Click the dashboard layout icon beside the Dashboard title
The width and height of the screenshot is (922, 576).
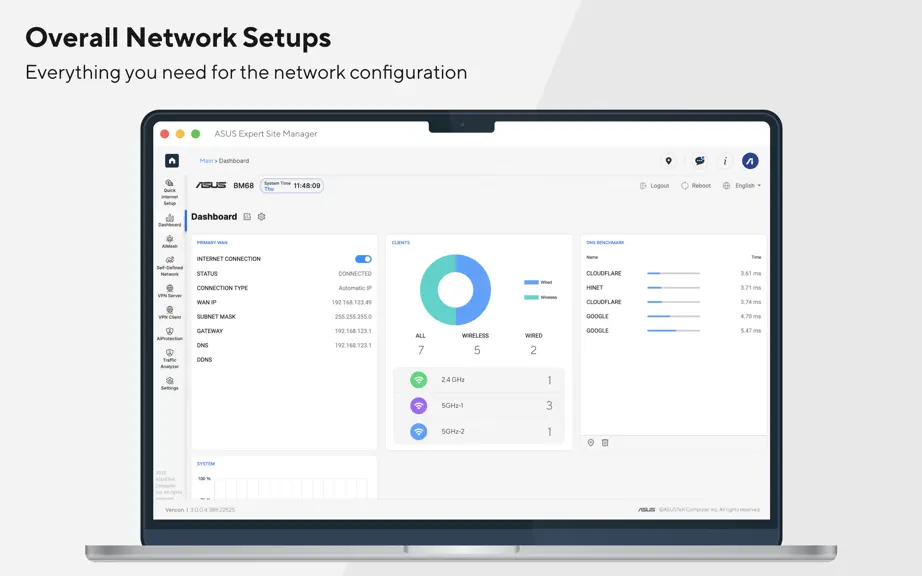[247, 217]
